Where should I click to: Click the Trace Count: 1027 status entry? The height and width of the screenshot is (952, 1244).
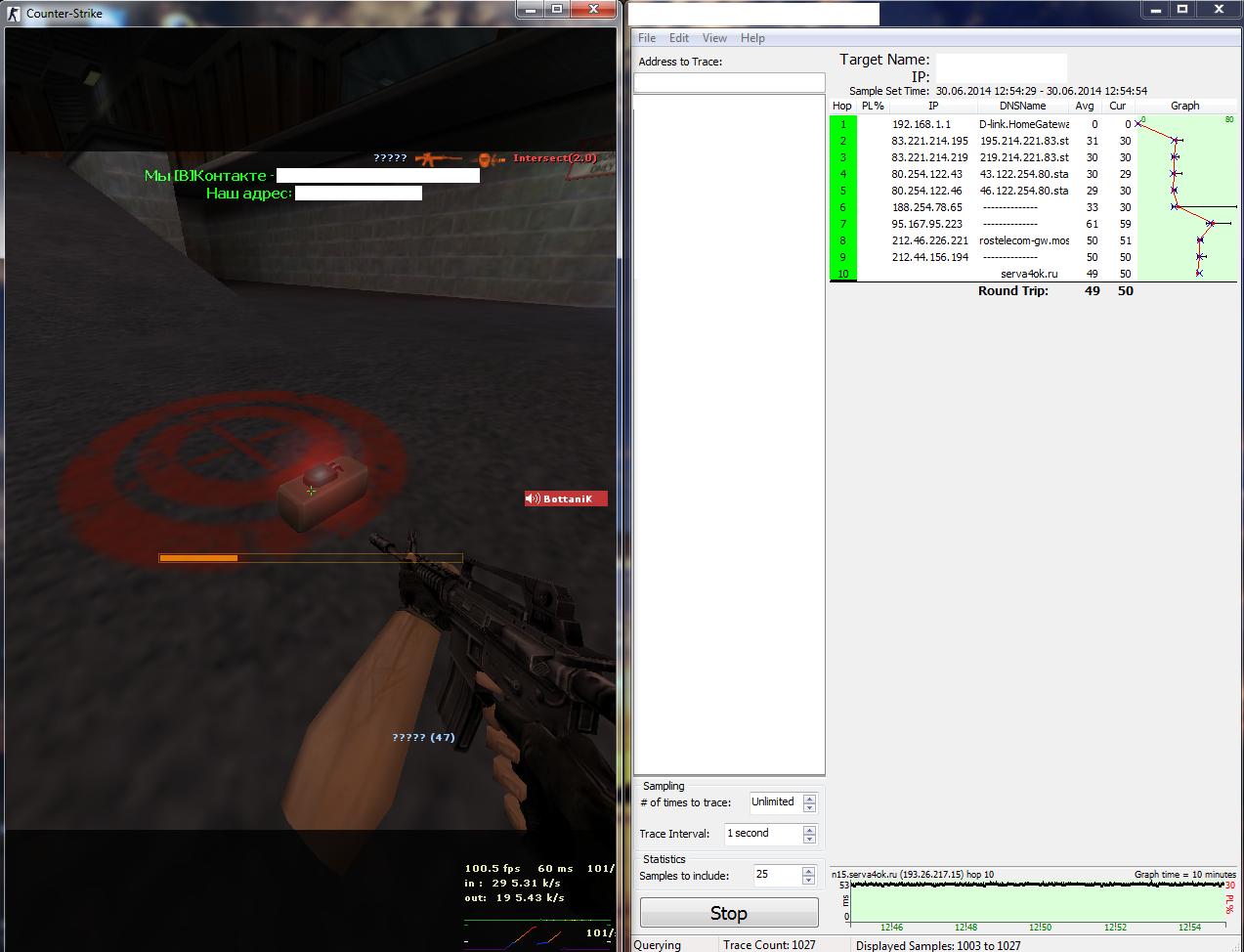tap(769, 945)
